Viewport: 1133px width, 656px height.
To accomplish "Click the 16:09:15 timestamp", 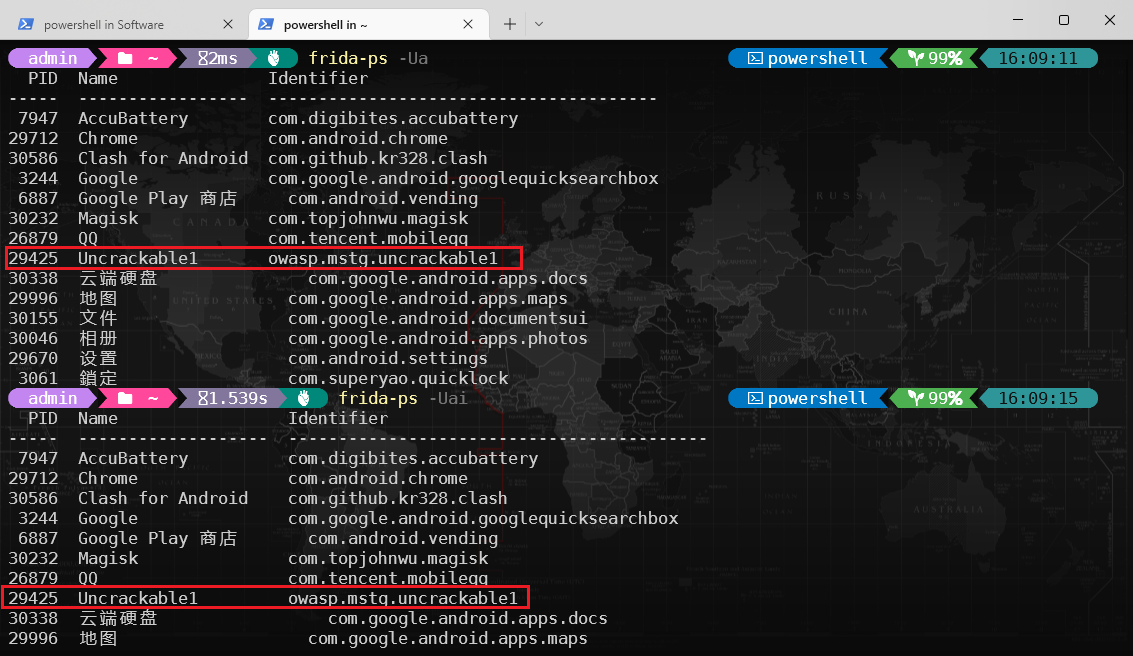I will pyautogui.click(x=1038, y=398).
